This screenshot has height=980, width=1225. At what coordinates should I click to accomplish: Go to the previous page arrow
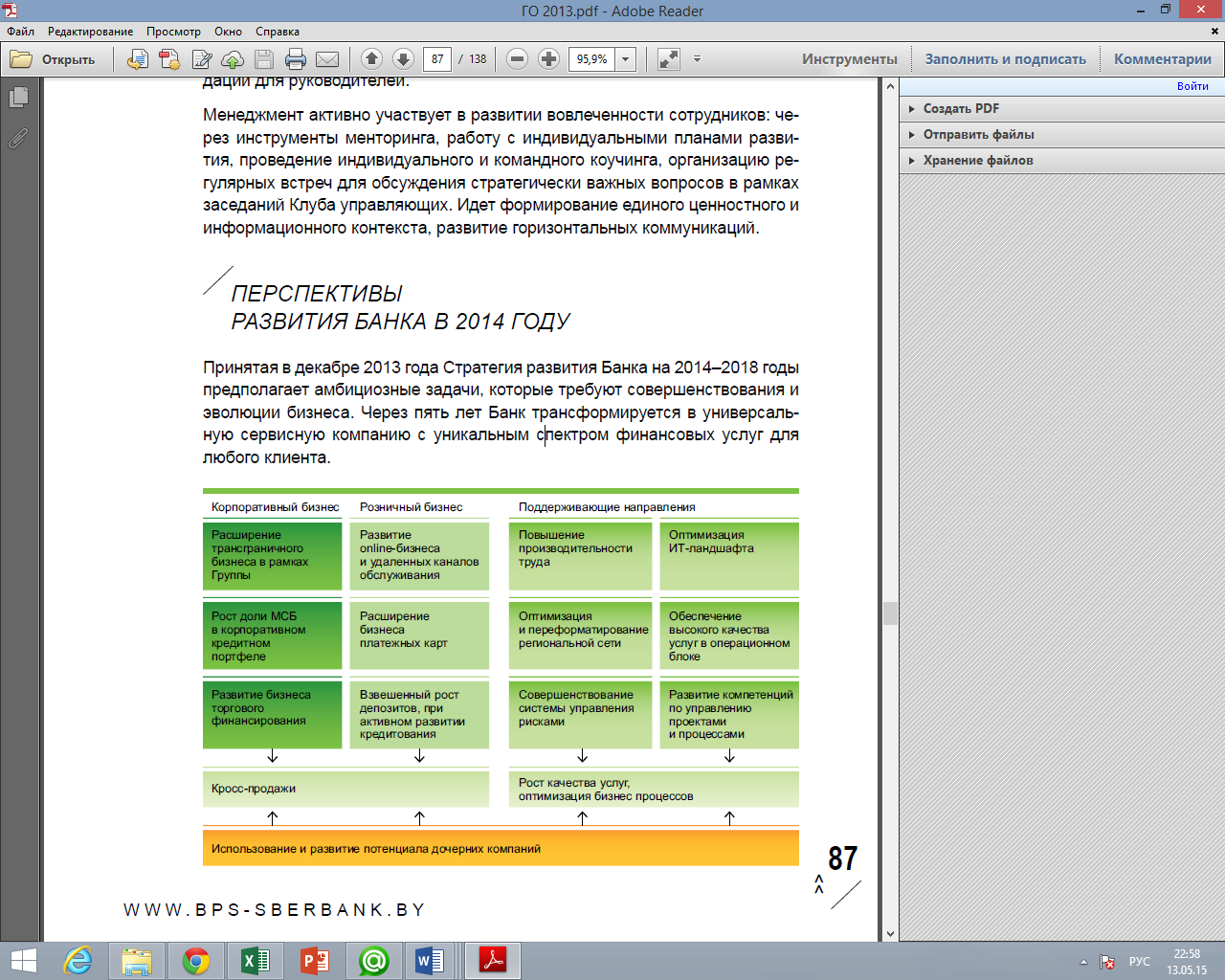tap(372, 59)
